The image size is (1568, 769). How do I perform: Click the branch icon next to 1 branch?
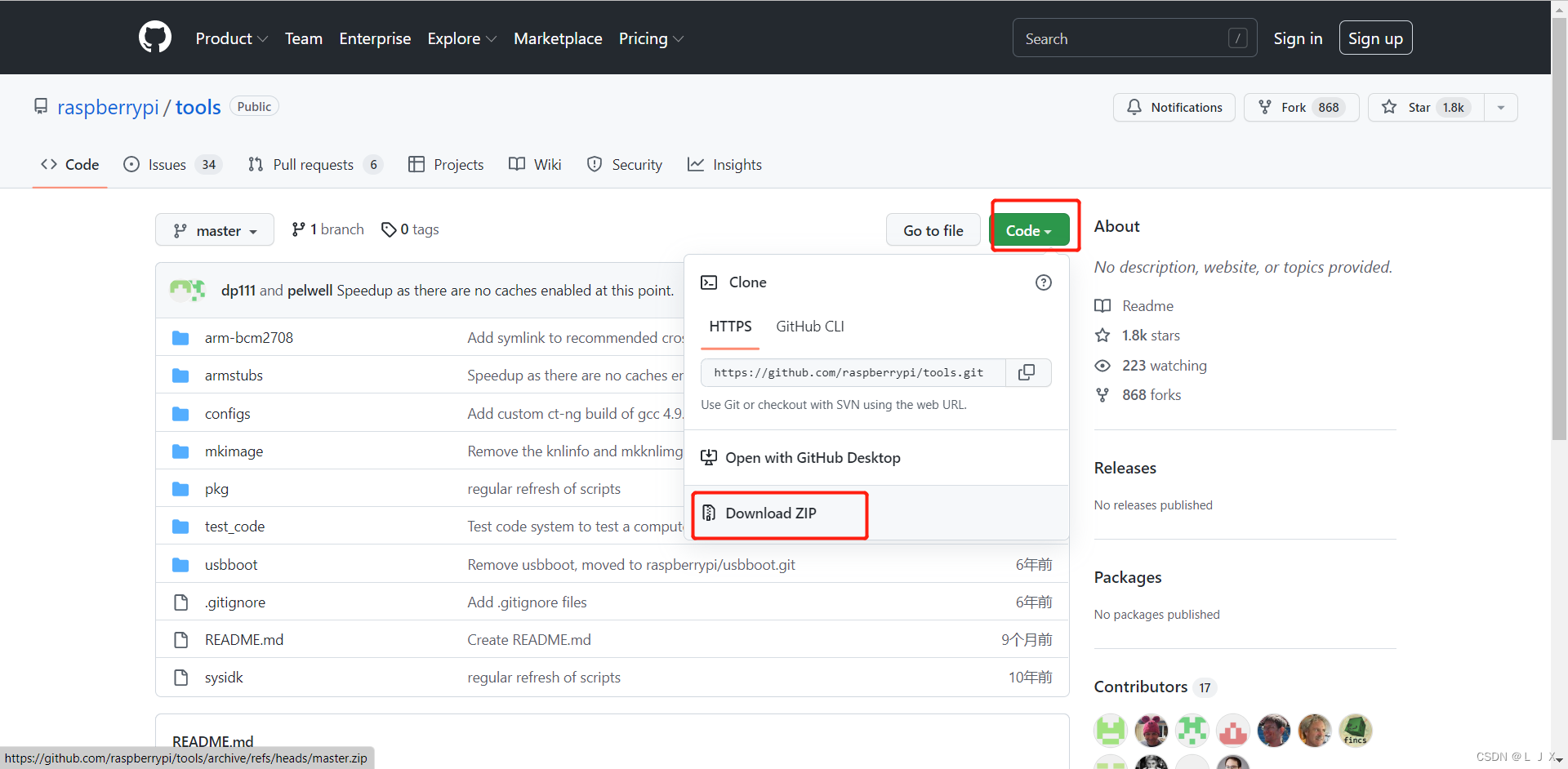(299, 229)
